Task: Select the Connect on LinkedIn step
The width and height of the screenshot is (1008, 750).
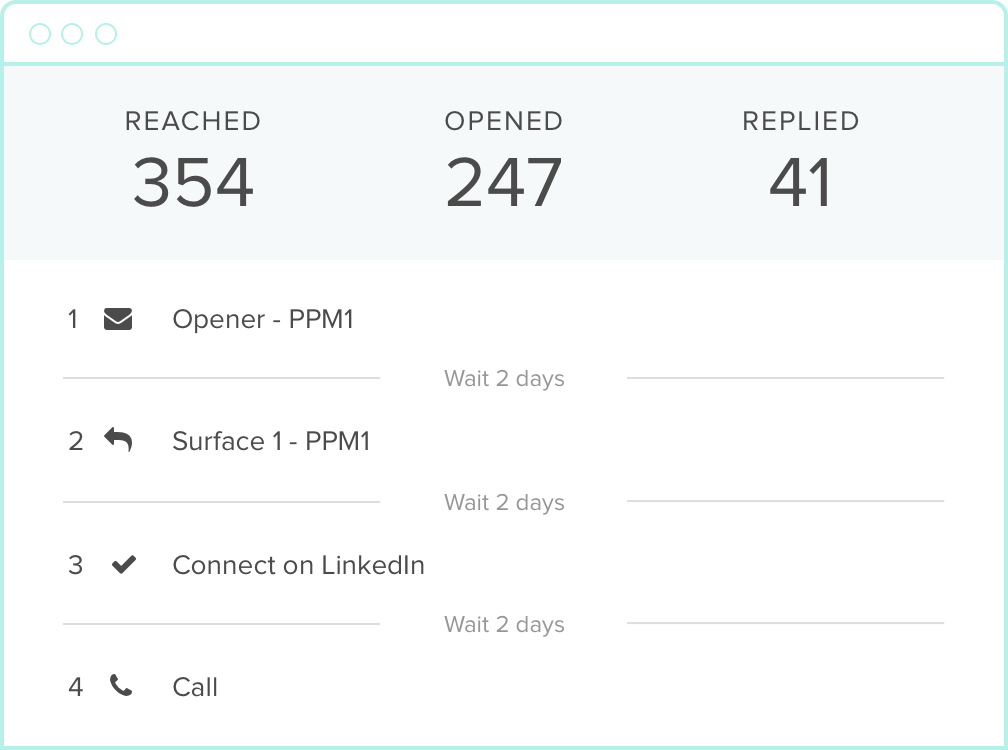Action: [298, 565]
